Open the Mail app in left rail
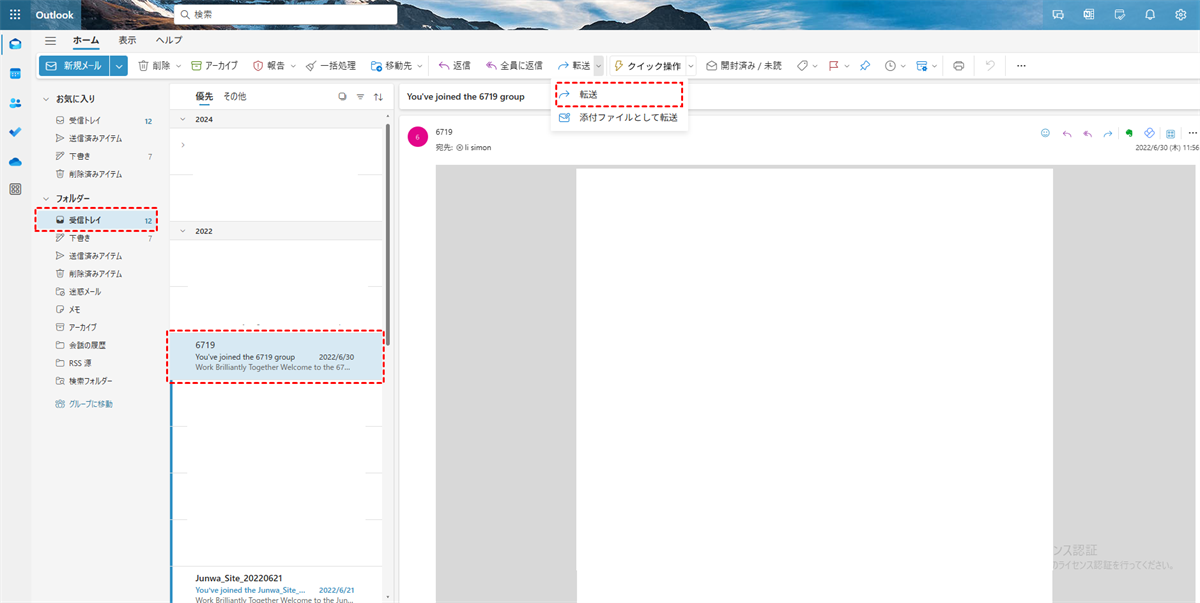The width and height of the screenshot is (1200, 603). (x=15, y=44)
